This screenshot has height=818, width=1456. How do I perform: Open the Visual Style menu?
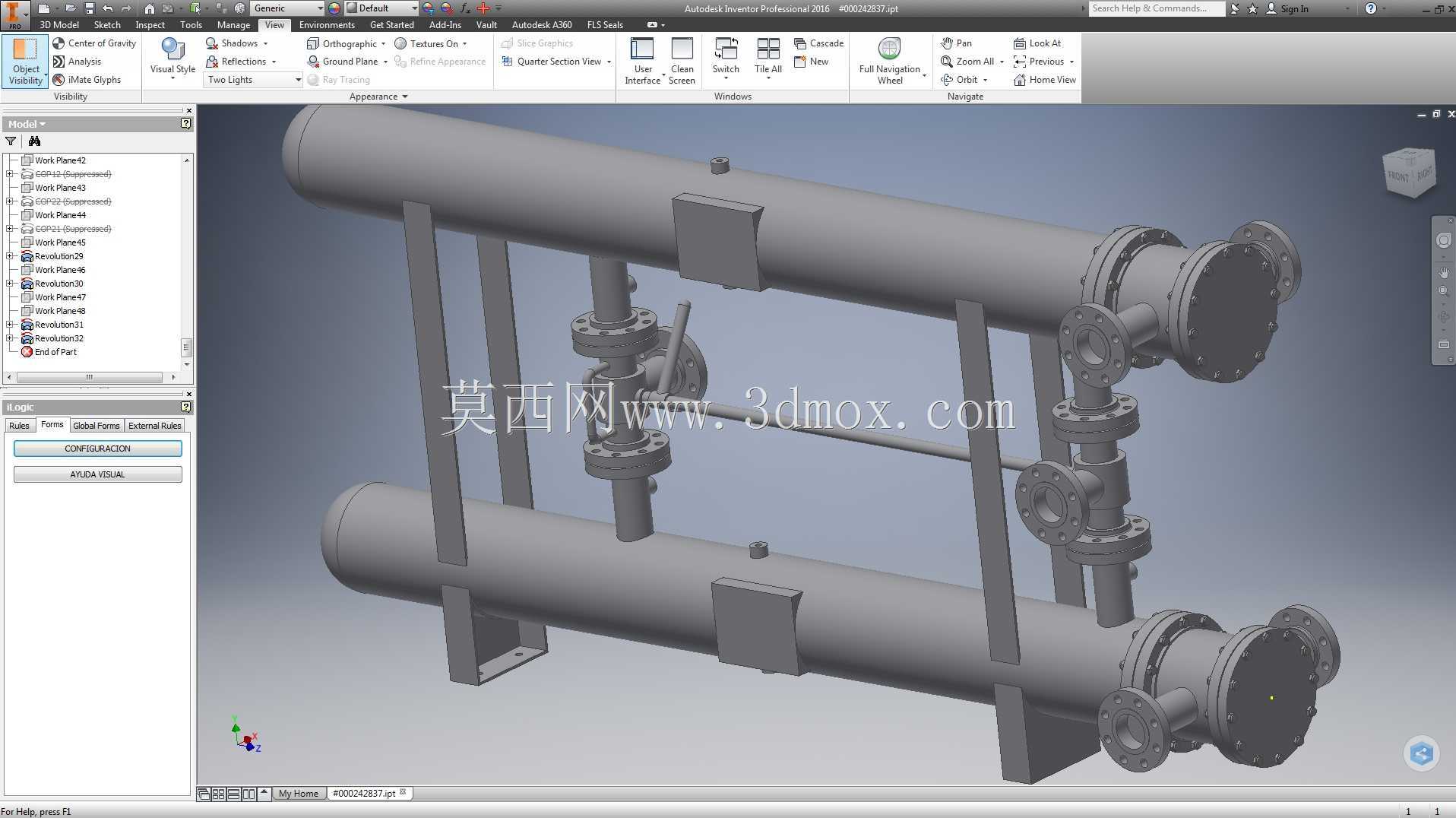(173, 59)
